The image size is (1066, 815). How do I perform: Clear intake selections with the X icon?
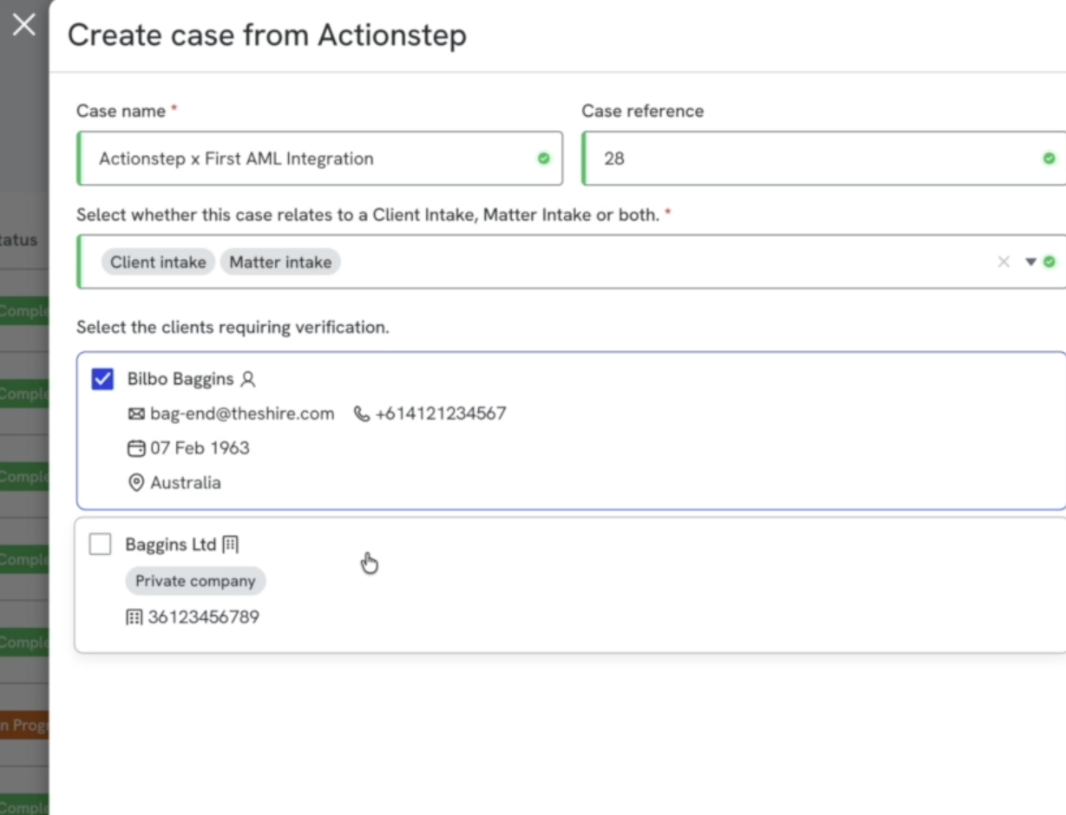click(1003, 262)
